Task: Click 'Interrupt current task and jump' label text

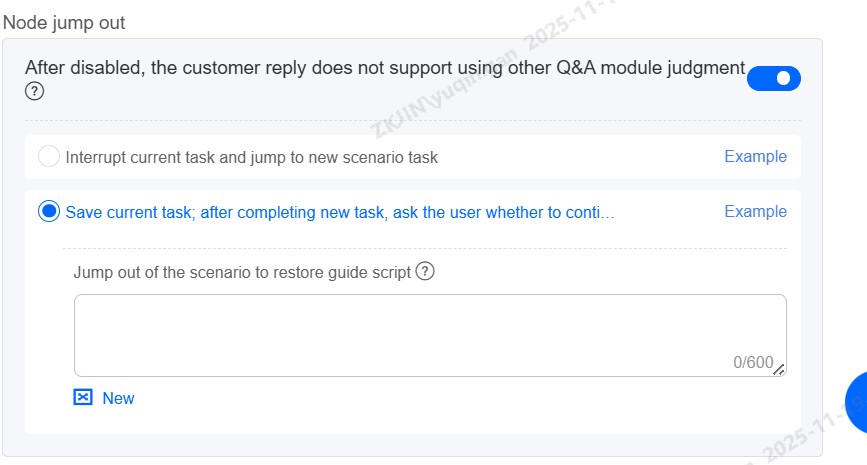Action: click(251, 157)
